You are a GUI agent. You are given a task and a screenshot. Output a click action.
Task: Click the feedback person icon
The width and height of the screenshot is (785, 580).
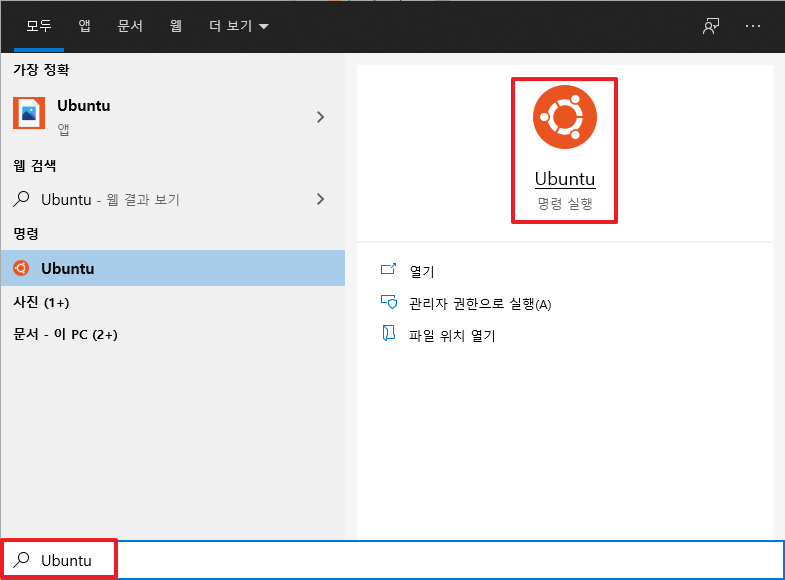711,26
